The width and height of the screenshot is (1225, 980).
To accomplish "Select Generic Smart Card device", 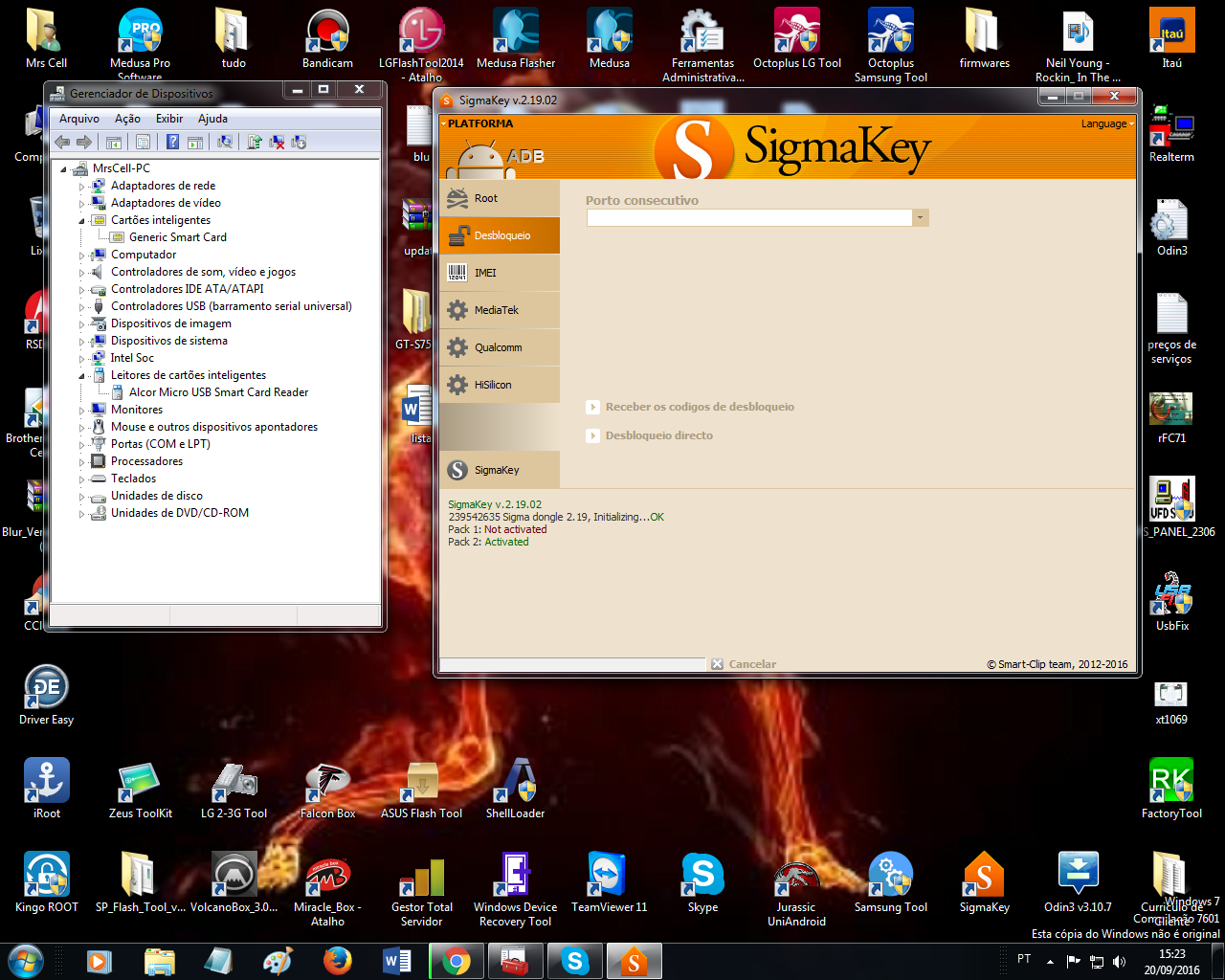I will point(178,237).
